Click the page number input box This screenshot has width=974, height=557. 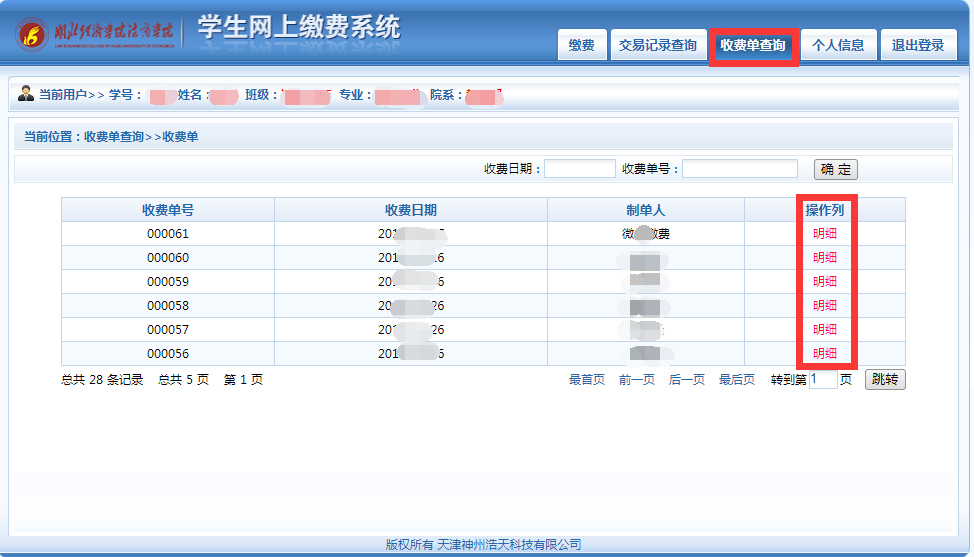pyautogui.click(x=822, y=380)
